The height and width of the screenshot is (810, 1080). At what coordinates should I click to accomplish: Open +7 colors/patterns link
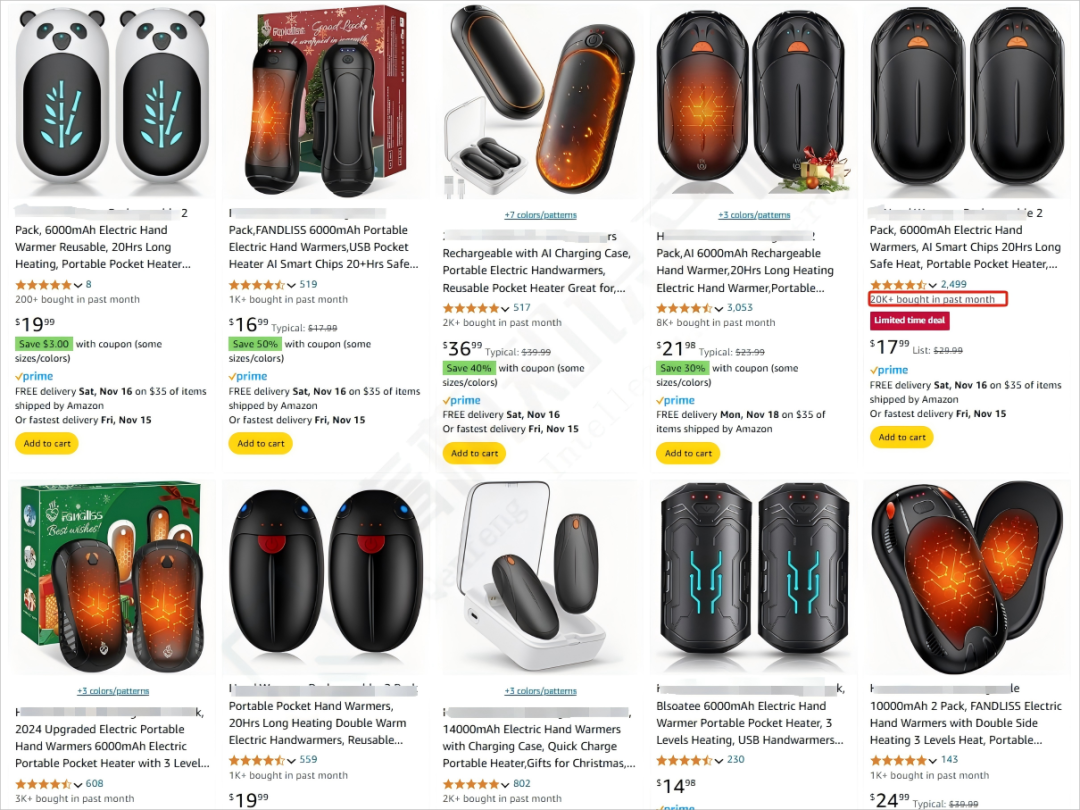point(541,215)
